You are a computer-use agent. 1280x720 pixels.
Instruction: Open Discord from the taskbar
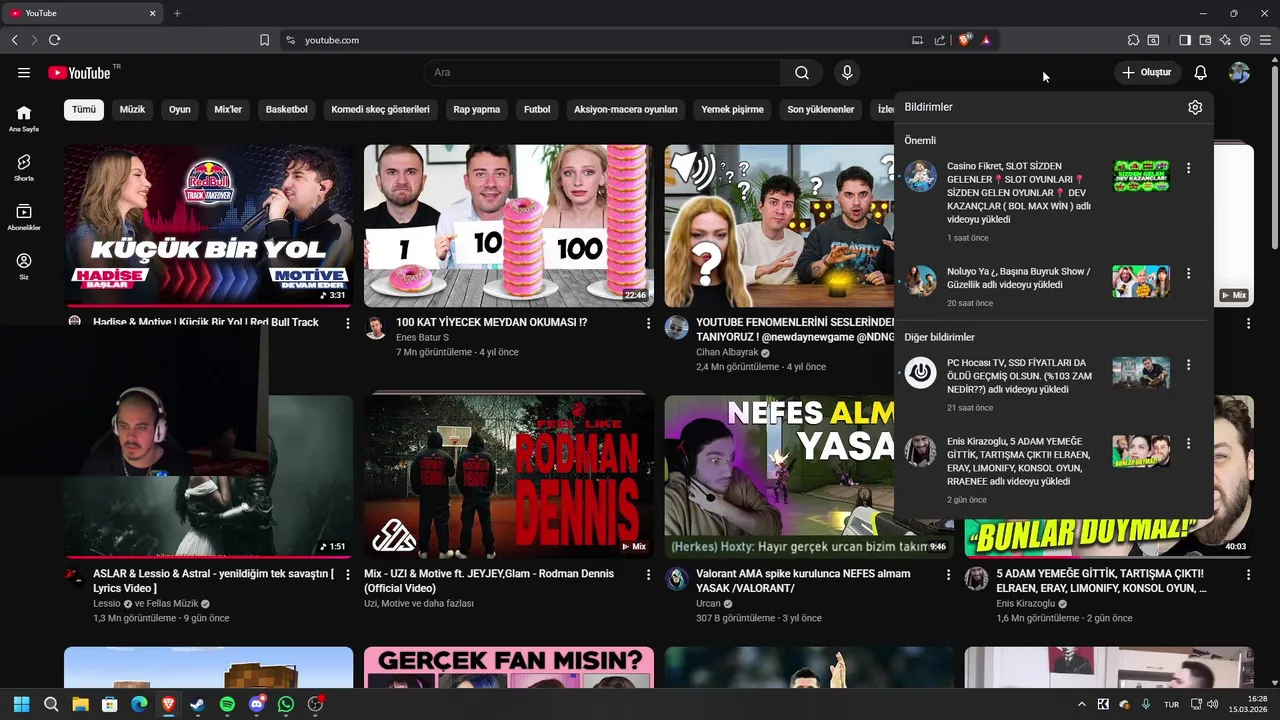click(257, 704)
